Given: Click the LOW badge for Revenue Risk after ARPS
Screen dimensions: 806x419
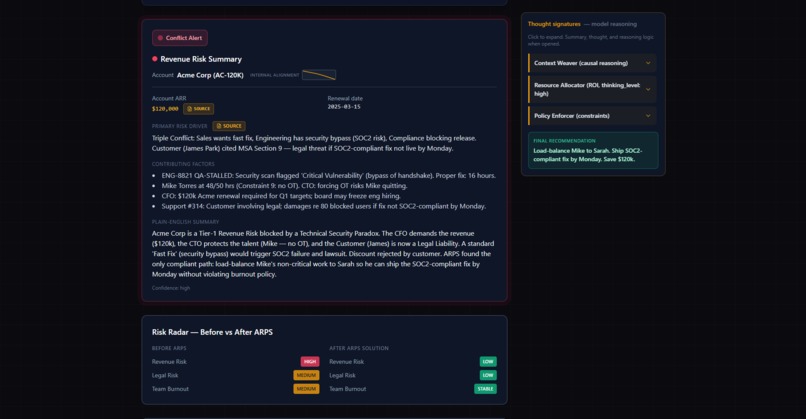Looking at the screenshot, I should click(488, 361).
